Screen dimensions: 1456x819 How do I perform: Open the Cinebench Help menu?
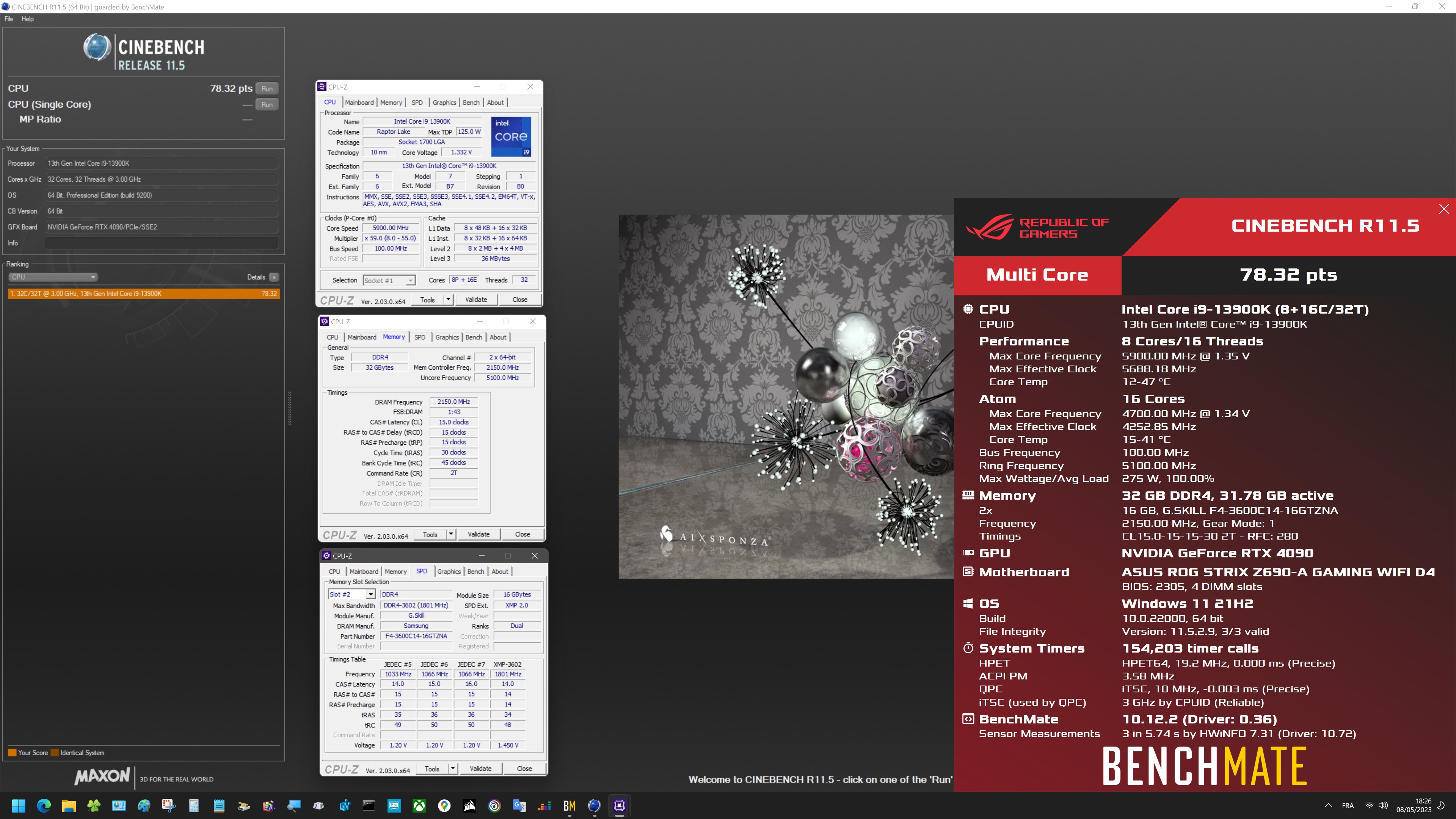pyautogui.click(x=28, y=19)
